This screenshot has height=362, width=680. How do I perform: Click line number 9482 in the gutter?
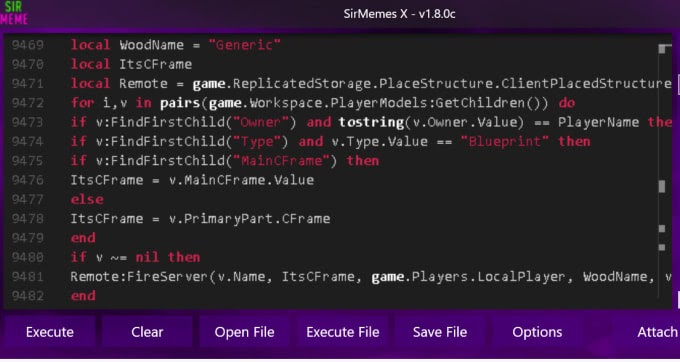tap(27, 296)
